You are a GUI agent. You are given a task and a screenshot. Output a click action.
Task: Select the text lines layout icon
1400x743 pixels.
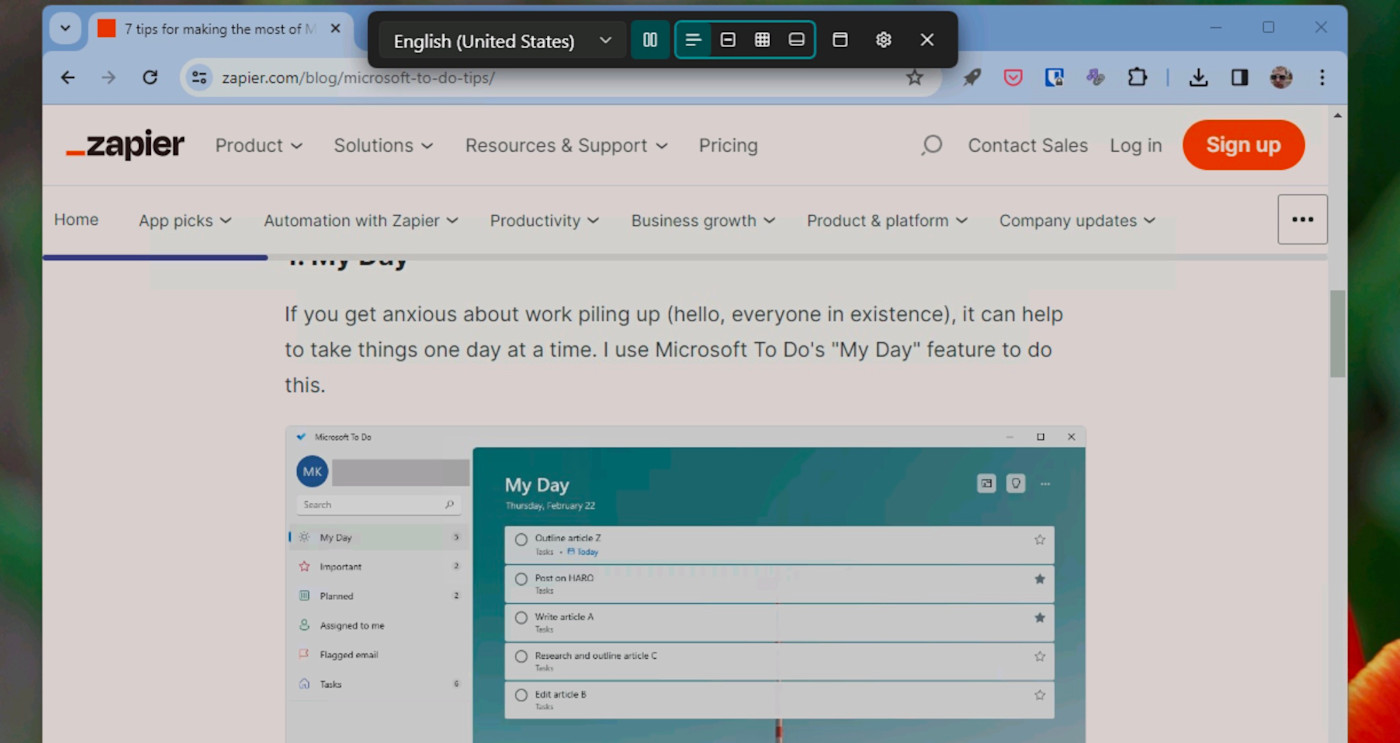693,40
